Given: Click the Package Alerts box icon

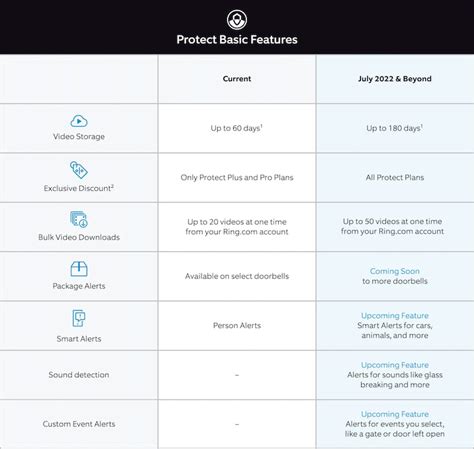Looking at the screenshot, I should 79,269.
